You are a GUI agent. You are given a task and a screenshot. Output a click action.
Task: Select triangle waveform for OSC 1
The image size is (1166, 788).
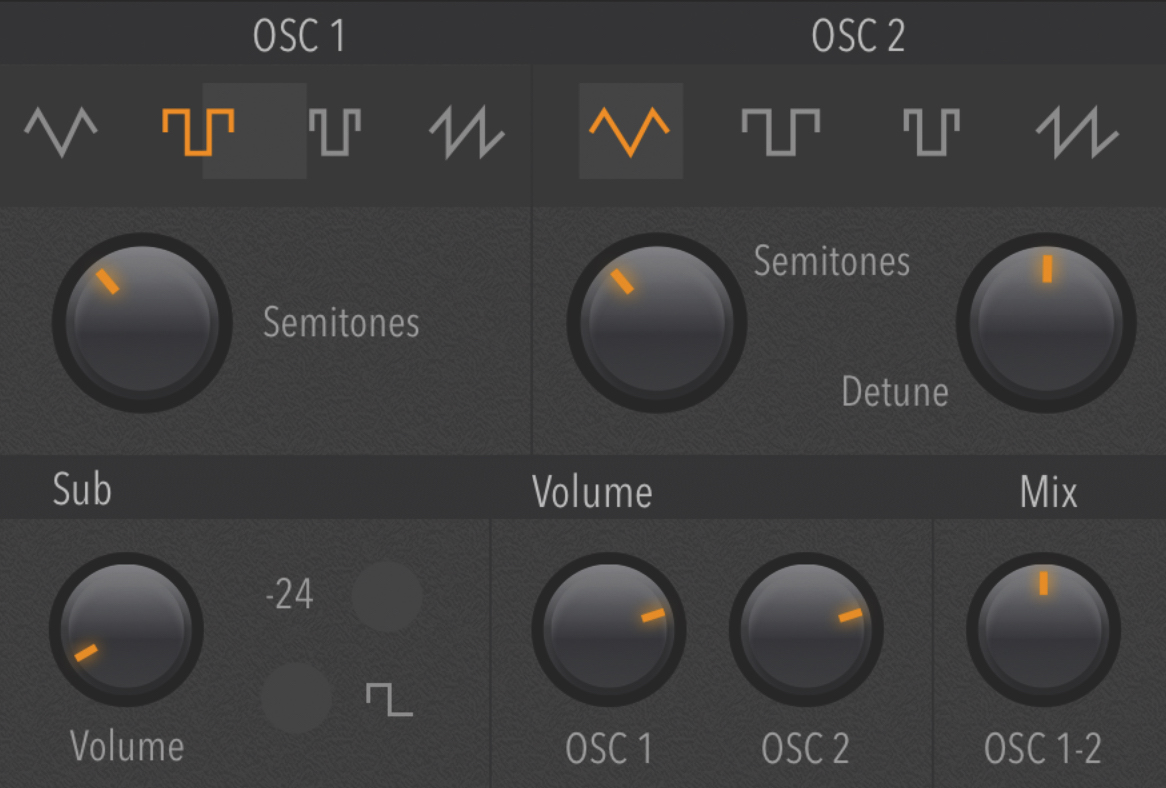pos(61,133)
